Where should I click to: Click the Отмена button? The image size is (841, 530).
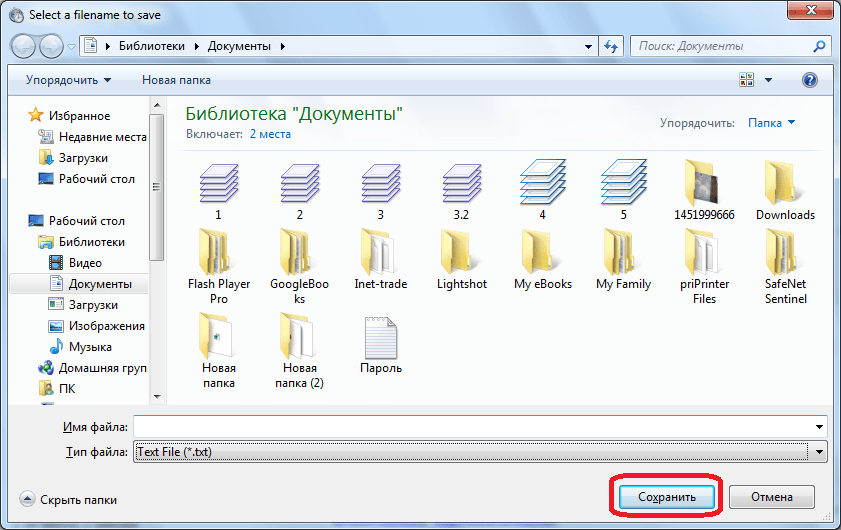click(x=771, y=497)
